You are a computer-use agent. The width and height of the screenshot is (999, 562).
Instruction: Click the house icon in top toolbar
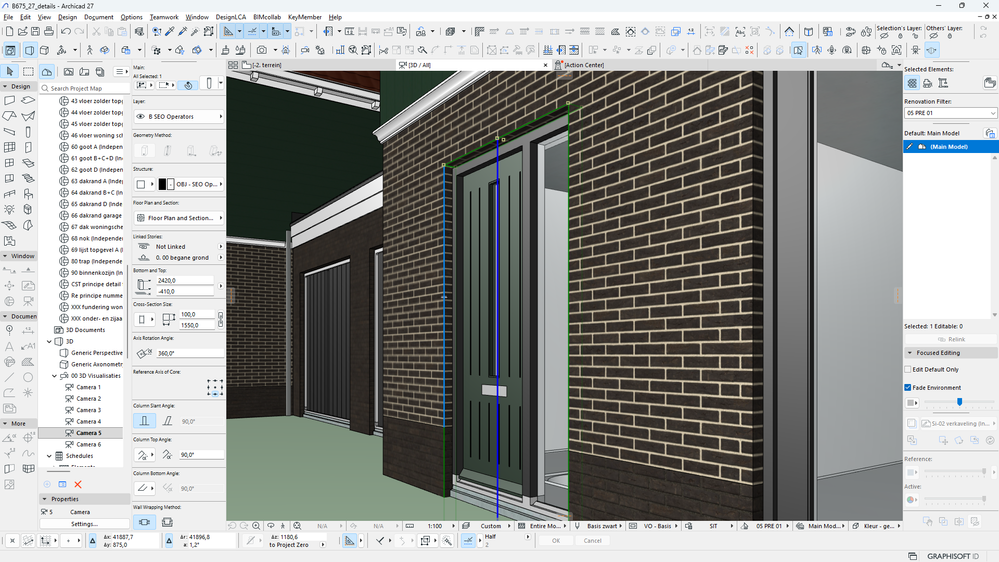(789, 31)
